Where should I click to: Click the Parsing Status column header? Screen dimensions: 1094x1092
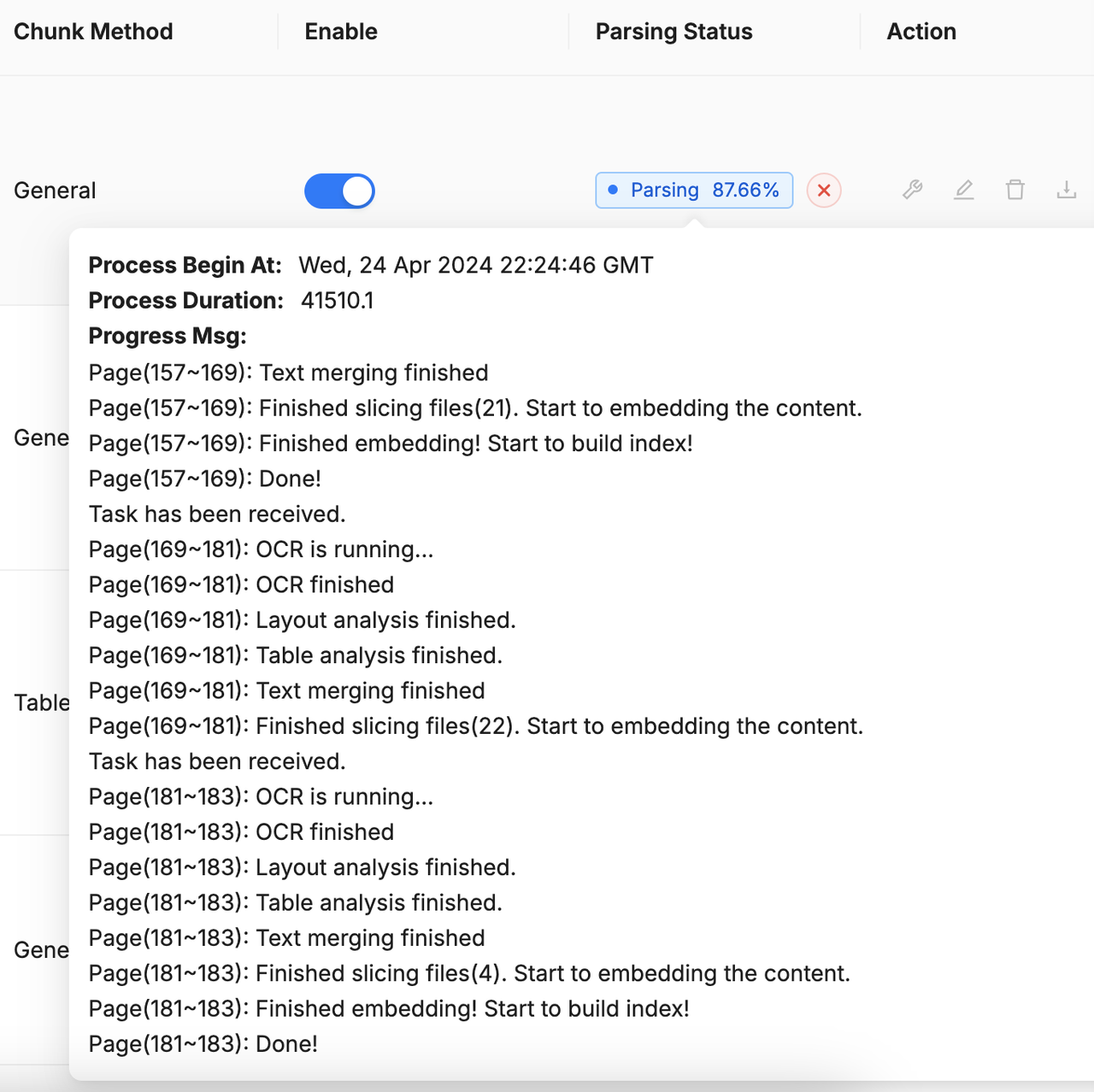coord(673,32)
